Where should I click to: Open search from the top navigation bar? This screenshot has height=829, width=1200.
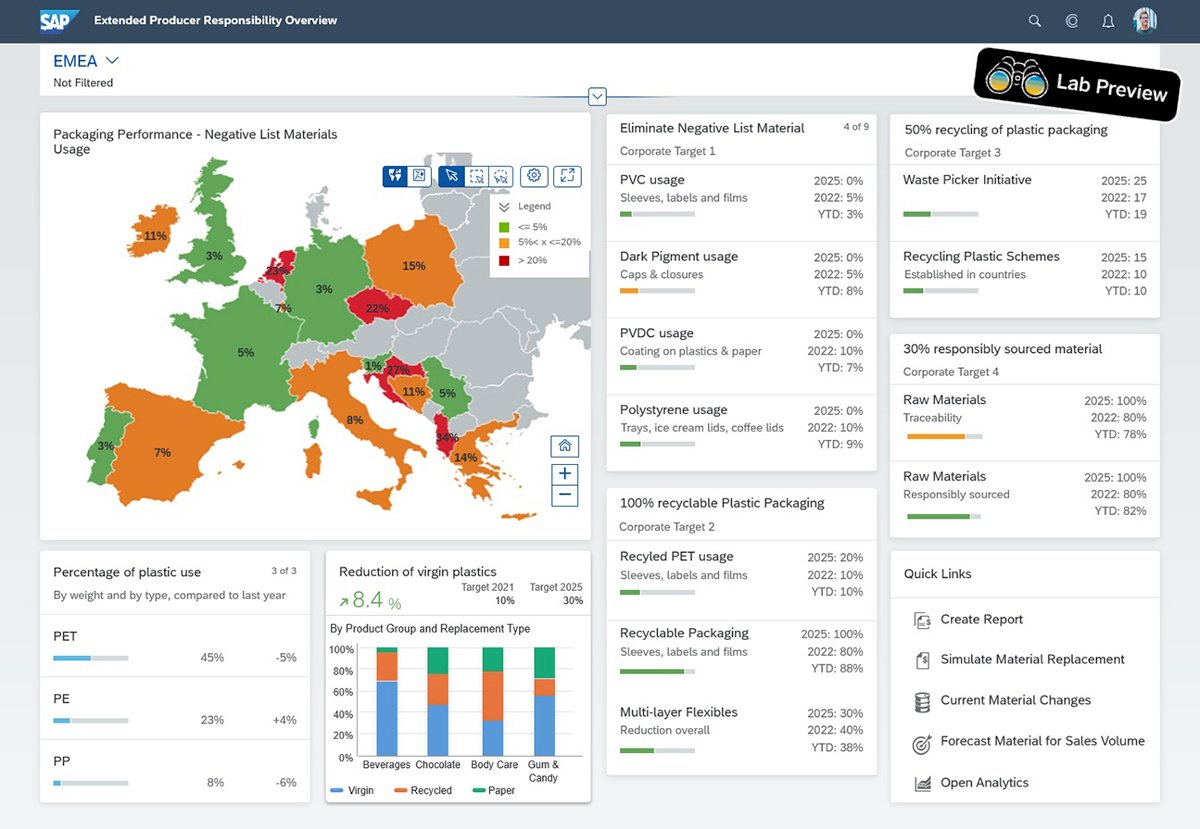tap(1035, 20)
